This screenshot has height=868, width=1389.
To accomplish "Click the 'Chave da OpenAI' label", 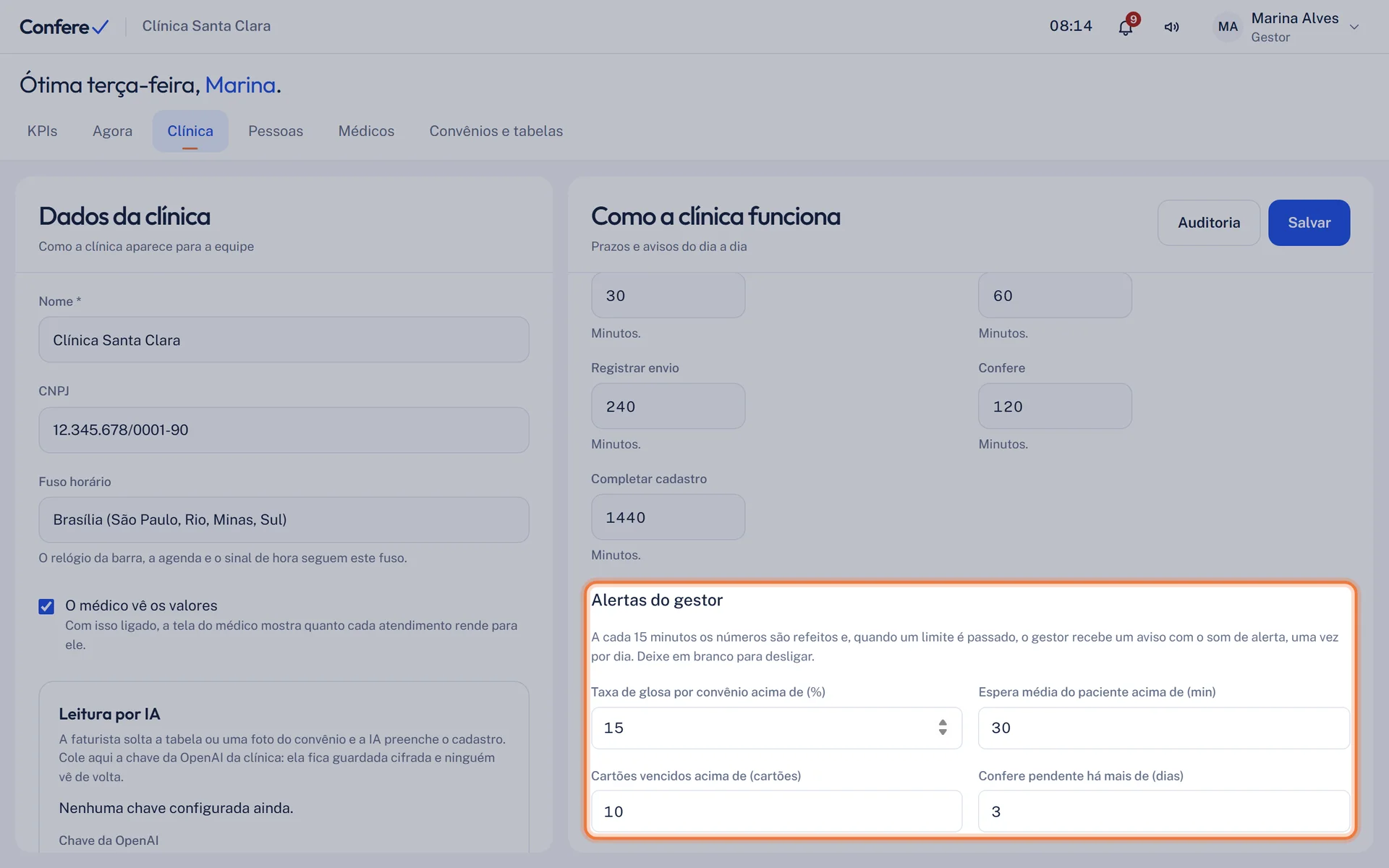I will pos(109,841).
